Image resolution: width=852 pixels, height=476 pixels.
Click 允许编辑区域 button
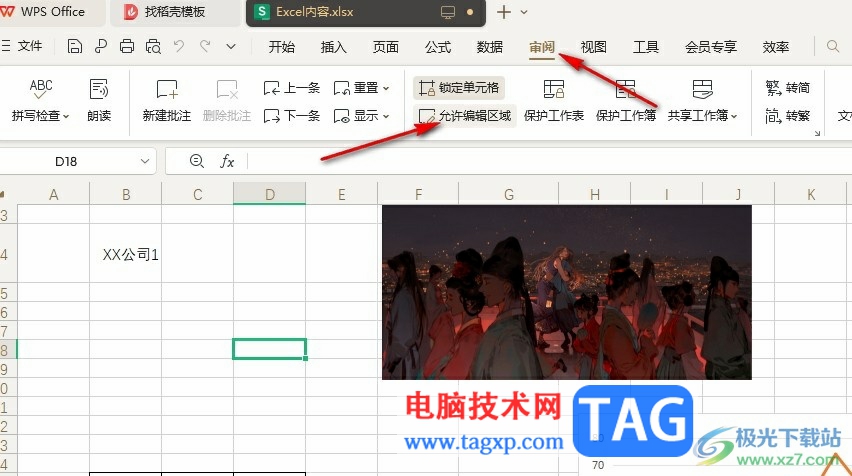(465, 116)
